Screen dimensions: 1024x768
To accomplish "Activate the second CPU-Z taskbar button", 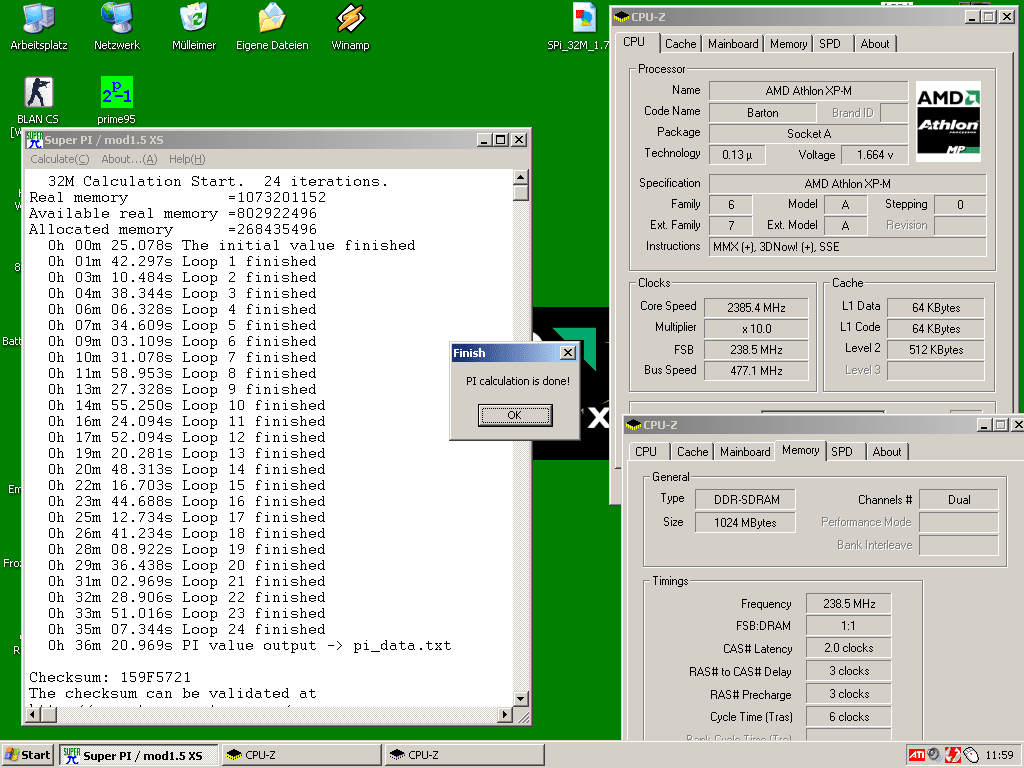I will coord(464,755).
